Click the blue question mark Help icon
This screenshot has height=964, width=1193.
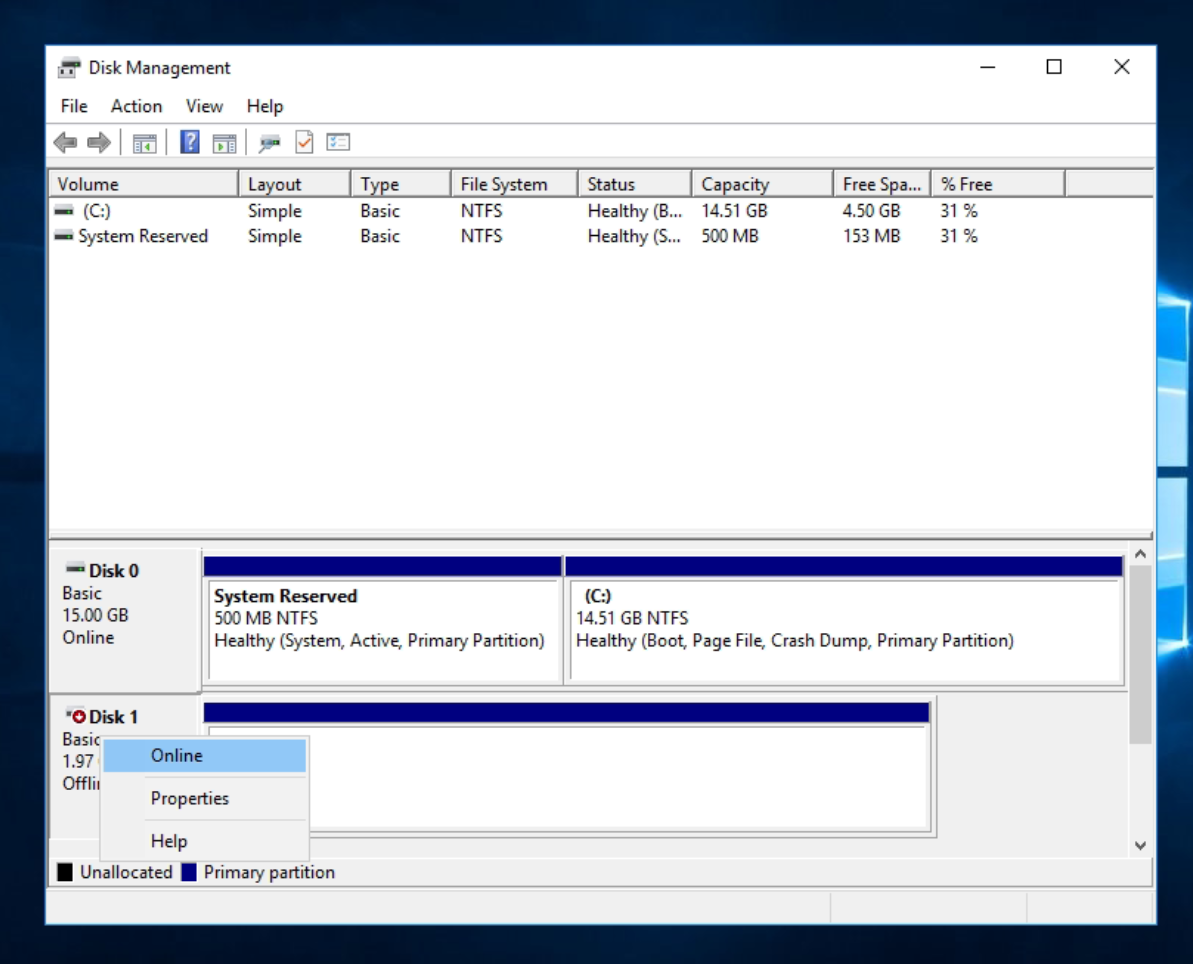189,142
